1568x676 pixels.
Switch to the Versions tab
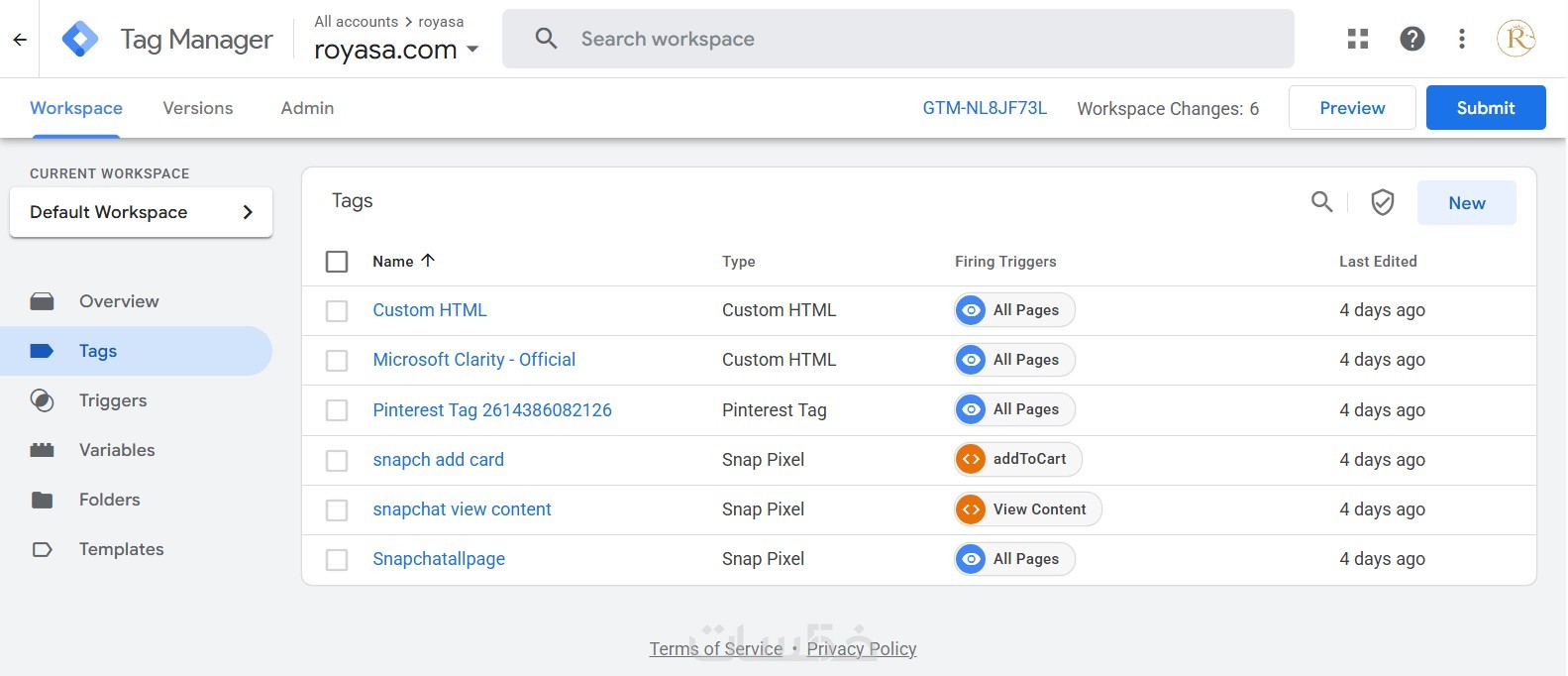point(198,108)
